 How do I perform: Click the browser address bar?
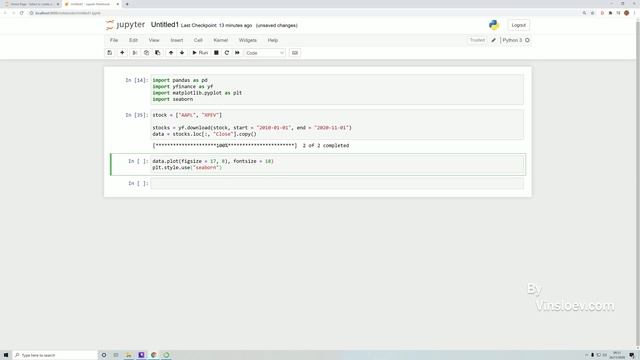click(302, 13)
